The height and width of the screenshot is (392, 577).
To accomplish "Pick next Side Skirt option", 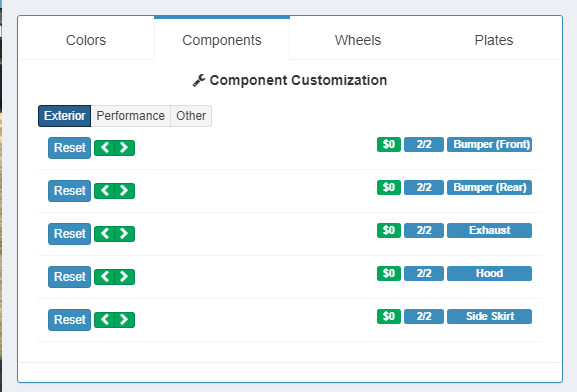I will point(125,320).
